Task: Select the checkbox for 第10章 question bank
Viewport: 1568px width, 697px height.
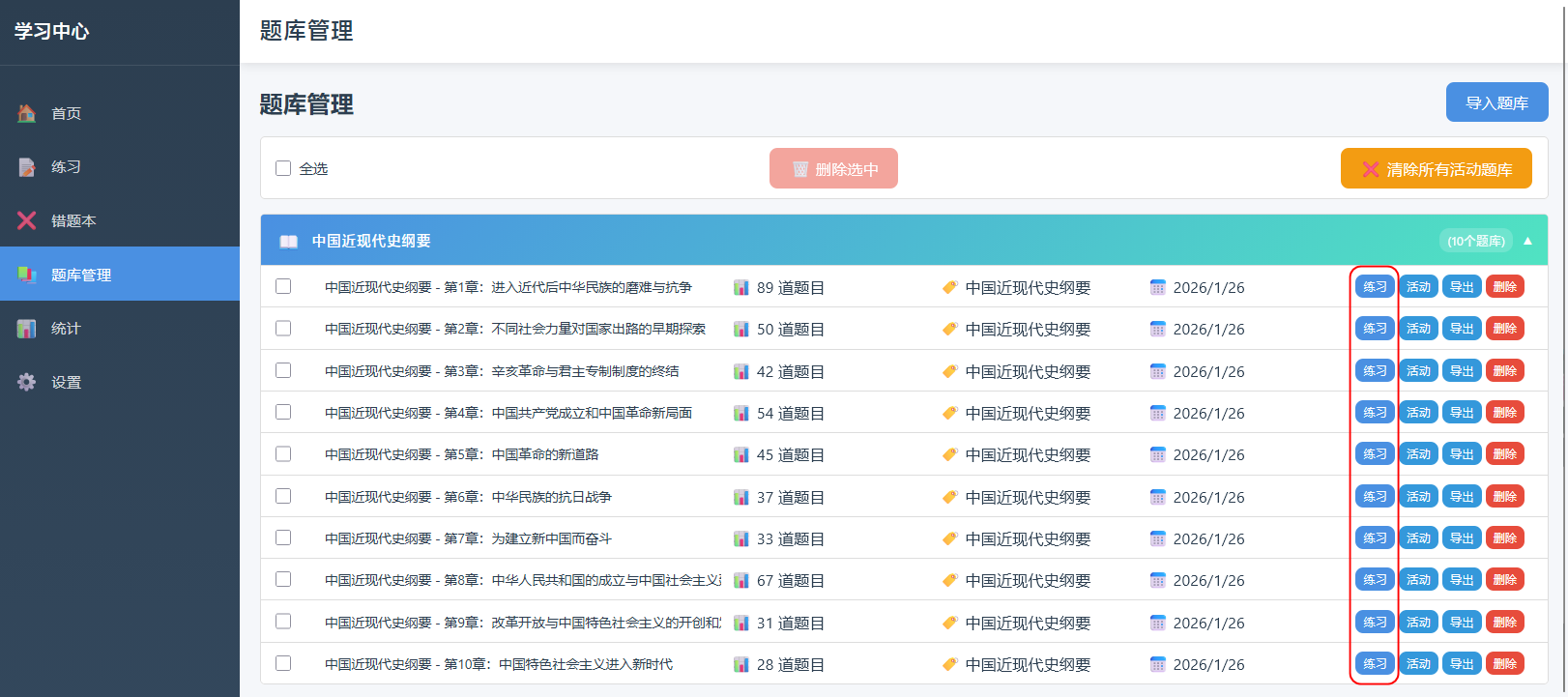Action: tap(283, 663)
